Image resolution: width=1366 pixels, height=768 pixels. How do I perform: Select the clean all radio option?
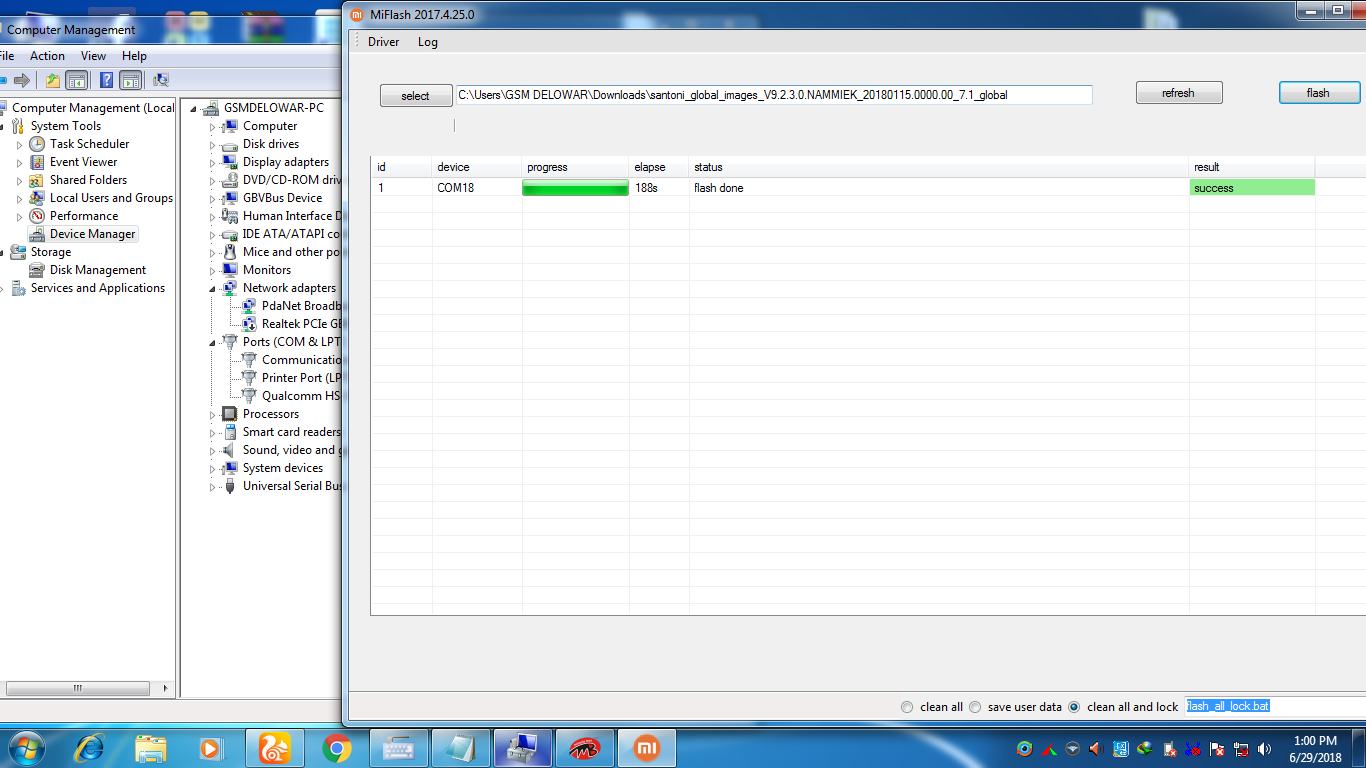(907, 707)
